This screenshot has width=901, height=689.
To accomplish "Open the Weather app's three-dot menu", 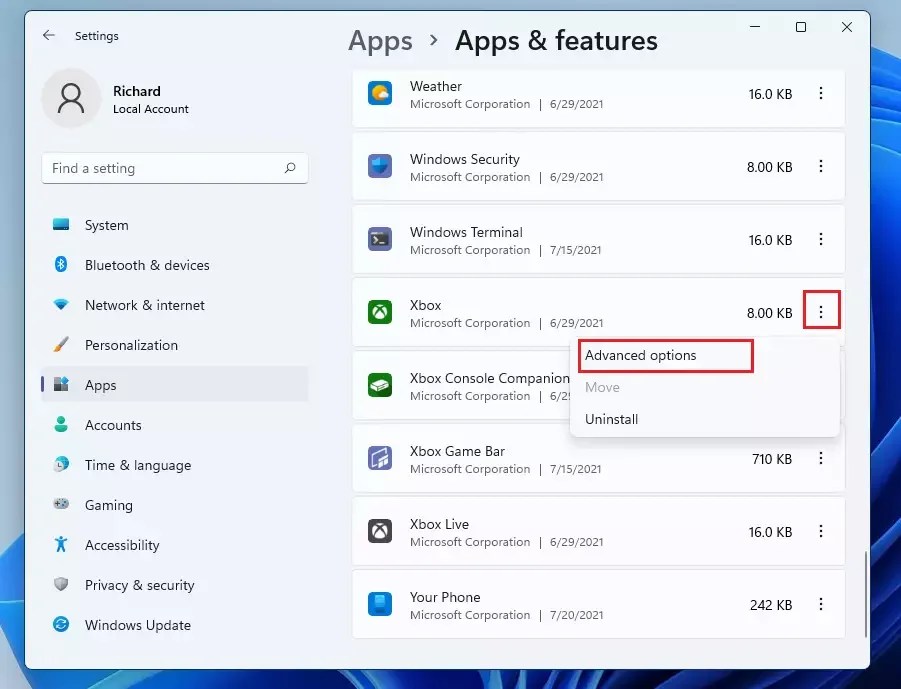I will (821, 94).
